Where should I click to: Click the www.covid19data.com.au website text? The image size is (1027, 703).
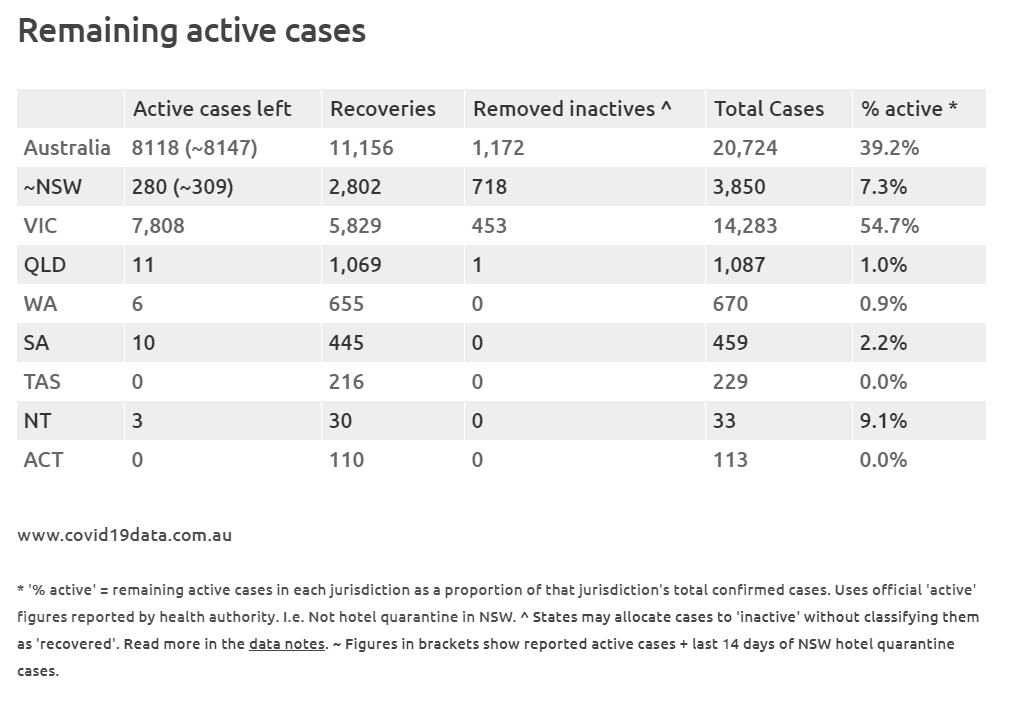click(x=124, y=535)
